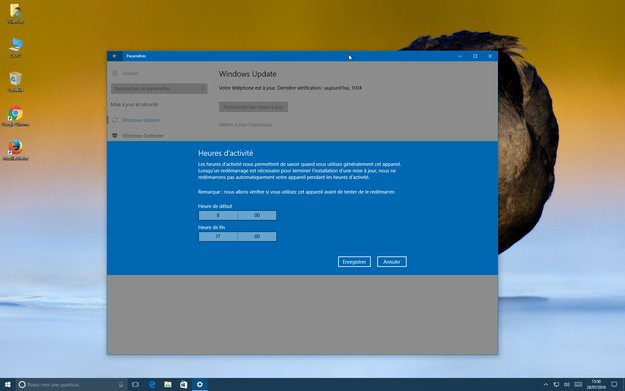The width and height of the screenshot is (625, 391).
Task: Click the Cortana microphone icon
Action: click(121, 385)
